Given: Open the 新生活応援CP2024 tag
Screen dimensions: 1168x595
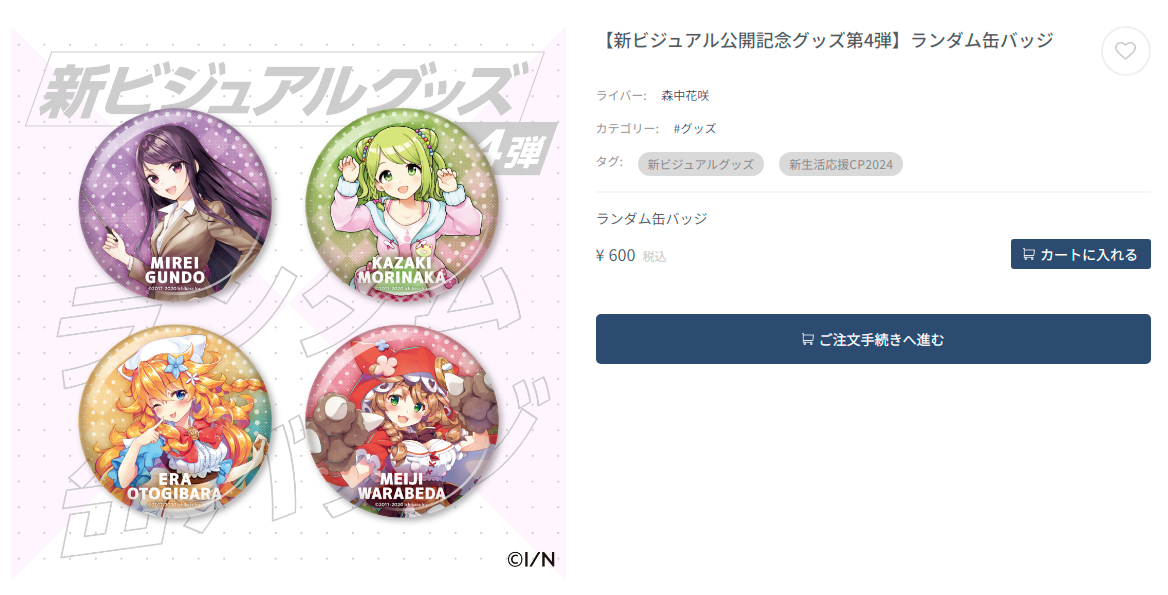Looking at the screenshot, I should (841, 165).
